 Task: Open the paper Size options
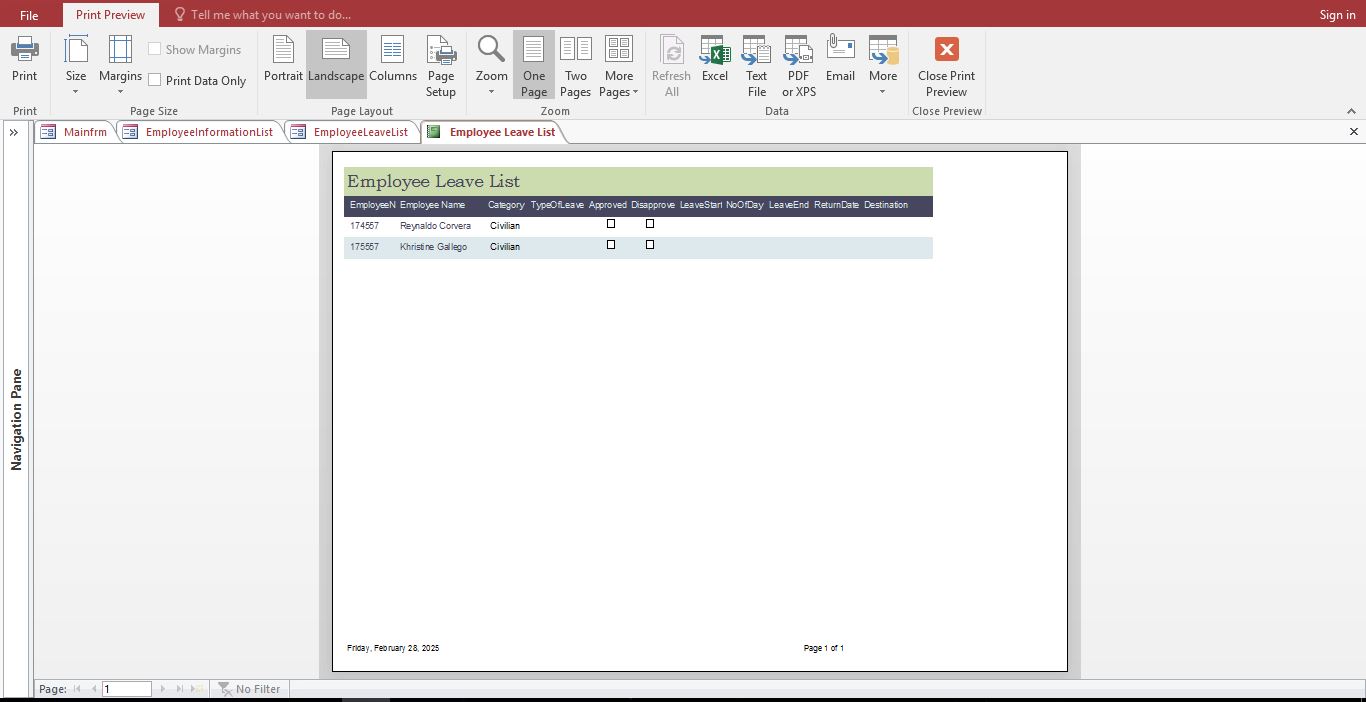(x=76, y=65)
